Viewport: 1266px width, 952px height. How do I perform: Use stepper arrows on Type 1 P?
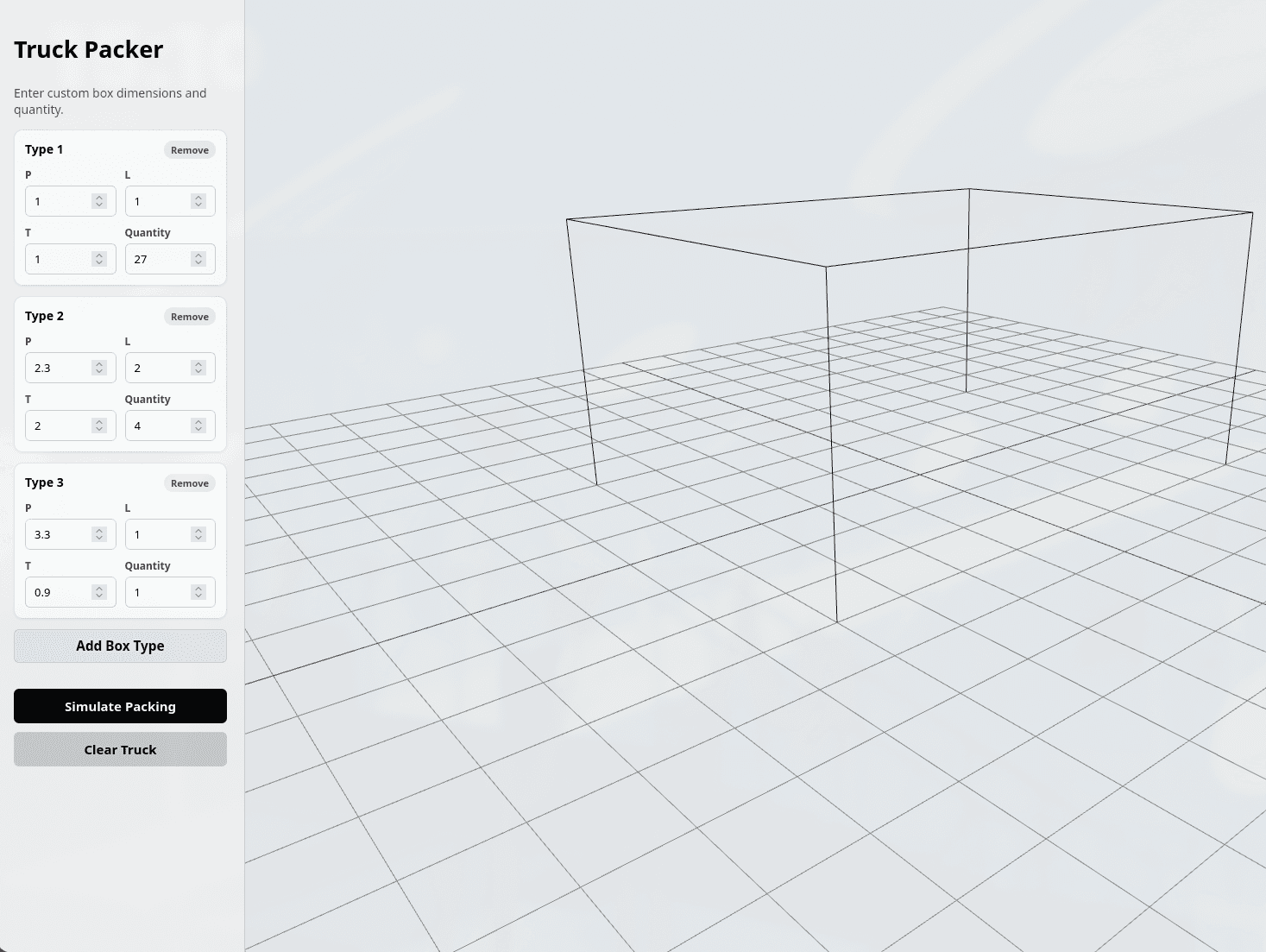coord(99,201)
